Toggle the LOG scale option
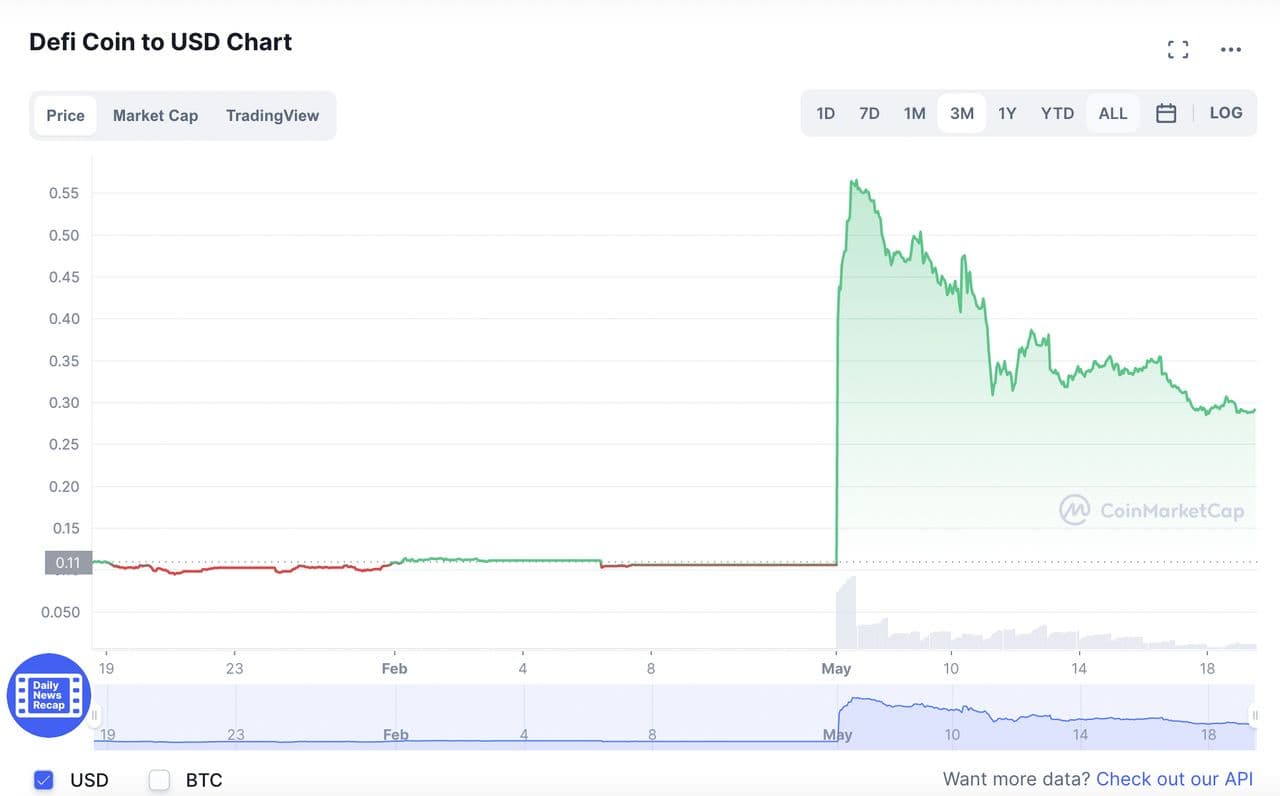The image size is (1280, 796). pyautogui.click(x=1226, y=113)
